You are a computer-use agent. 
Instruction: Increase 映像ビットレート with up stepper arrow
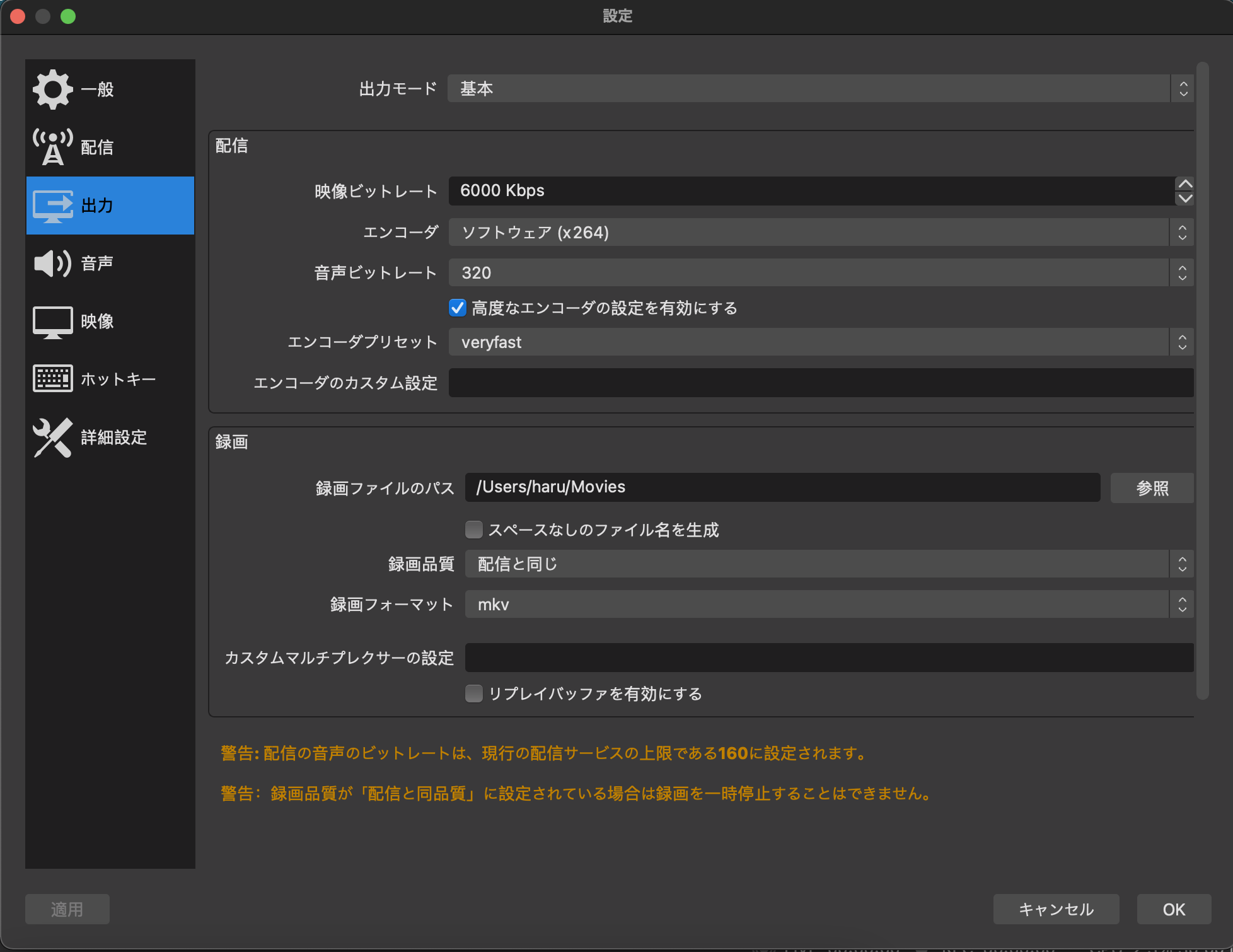[x=1184, y=183]
